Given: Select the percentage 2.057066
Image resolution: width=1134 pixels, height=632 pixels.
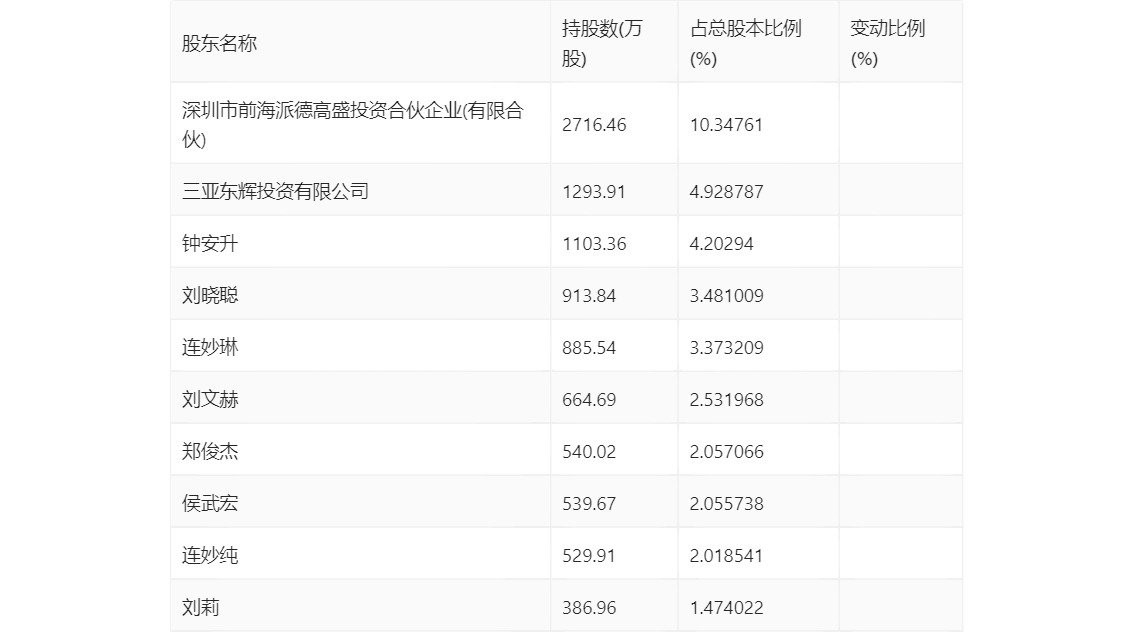Looking at the screenshot, I should [726, 452].
